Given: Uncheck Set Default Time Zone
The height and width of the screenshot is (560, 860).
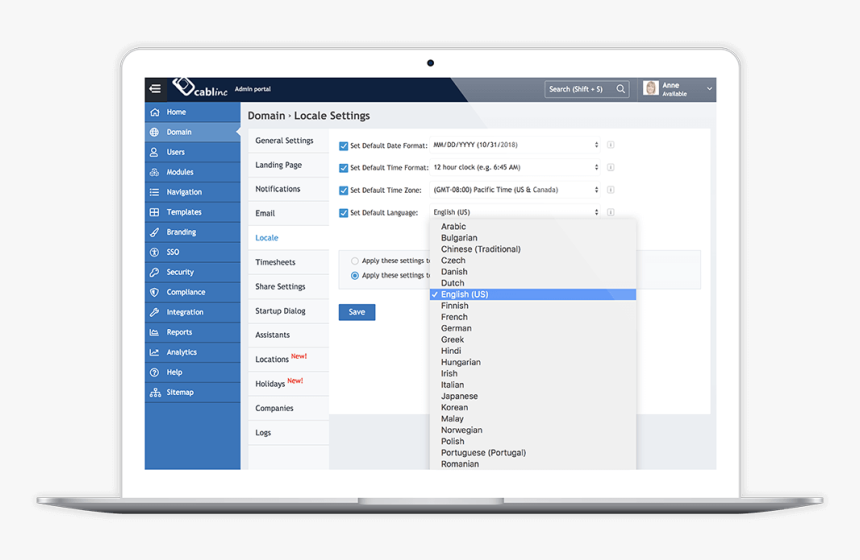Looking at the screenshot, I should [343, 190].
